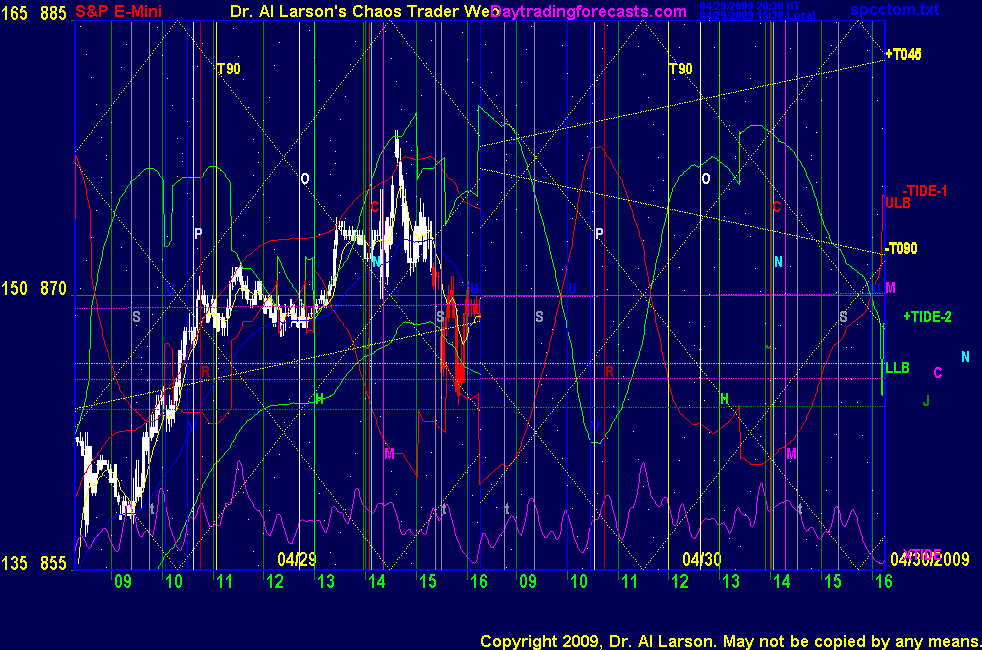Click the green H marker in the 04/30 session
The image size is (982, 650).
pos(725,399)
